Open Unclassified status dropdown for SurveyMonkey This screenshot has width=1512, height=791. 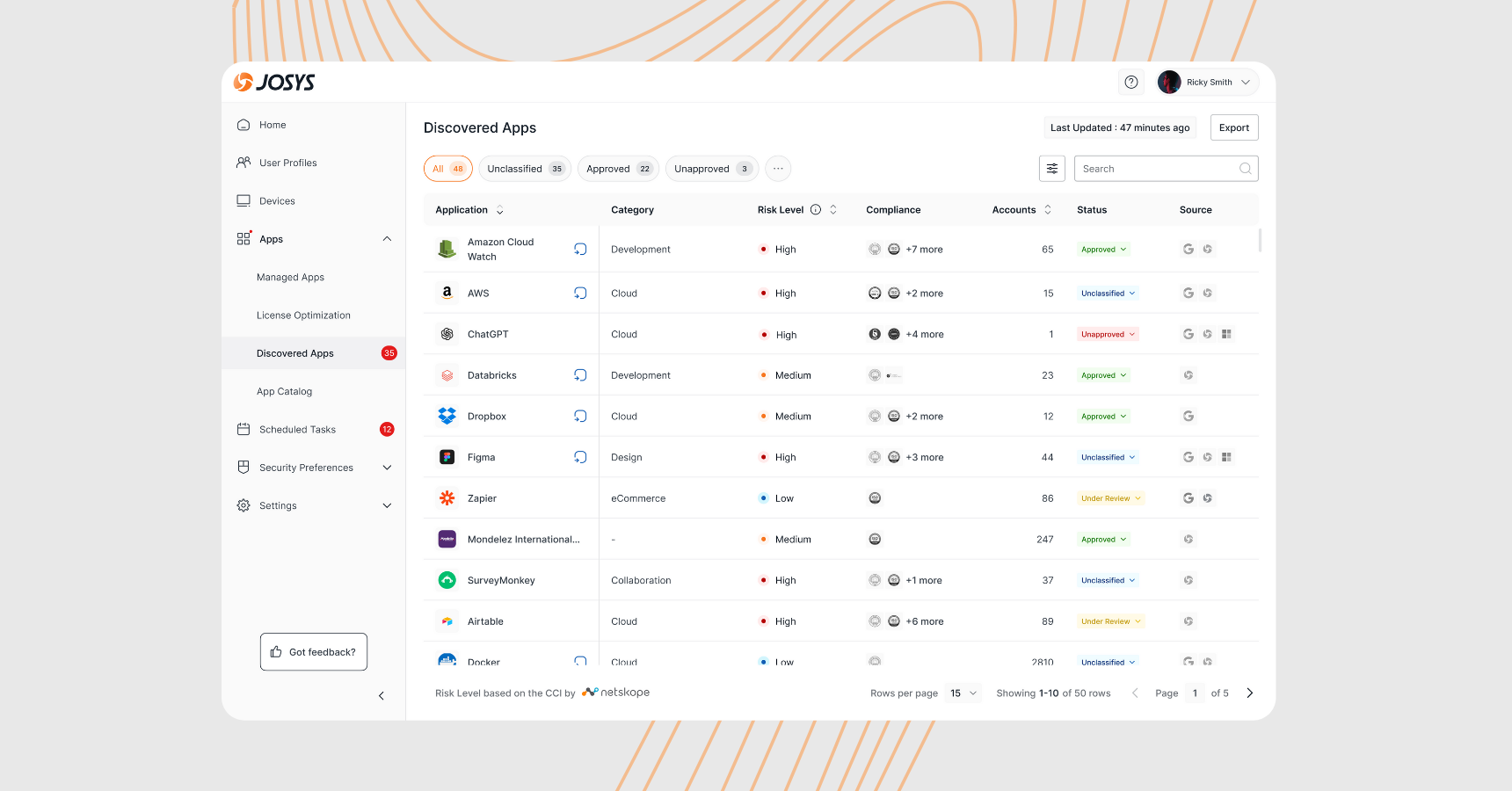pyautogui.click(x=1108, y=580)
